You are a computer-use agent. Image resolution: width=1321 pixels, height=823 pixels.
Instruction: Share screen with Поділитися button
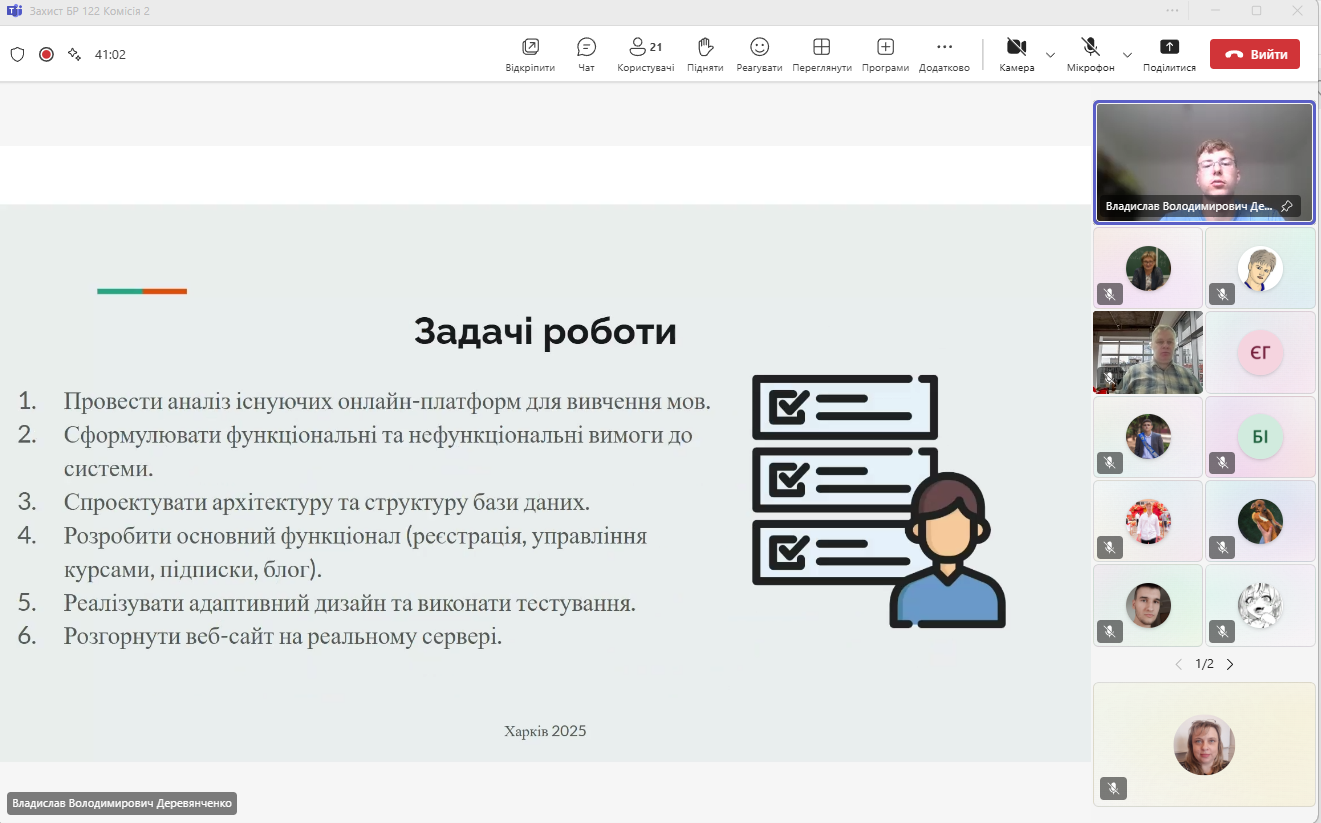pos(1169,54)
